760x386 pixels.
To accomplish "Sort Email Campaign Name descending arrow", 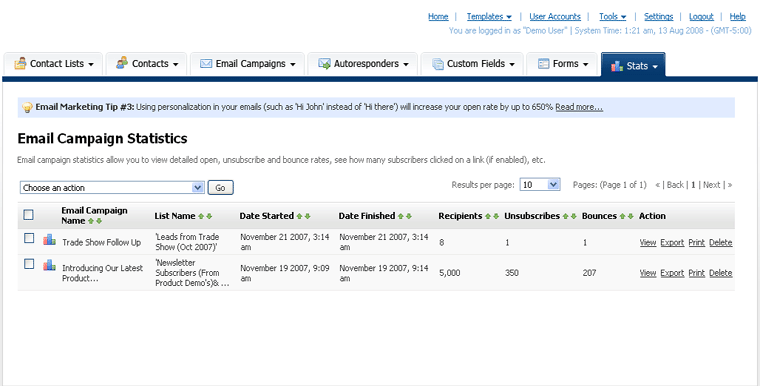I will (x=99, y=221).
